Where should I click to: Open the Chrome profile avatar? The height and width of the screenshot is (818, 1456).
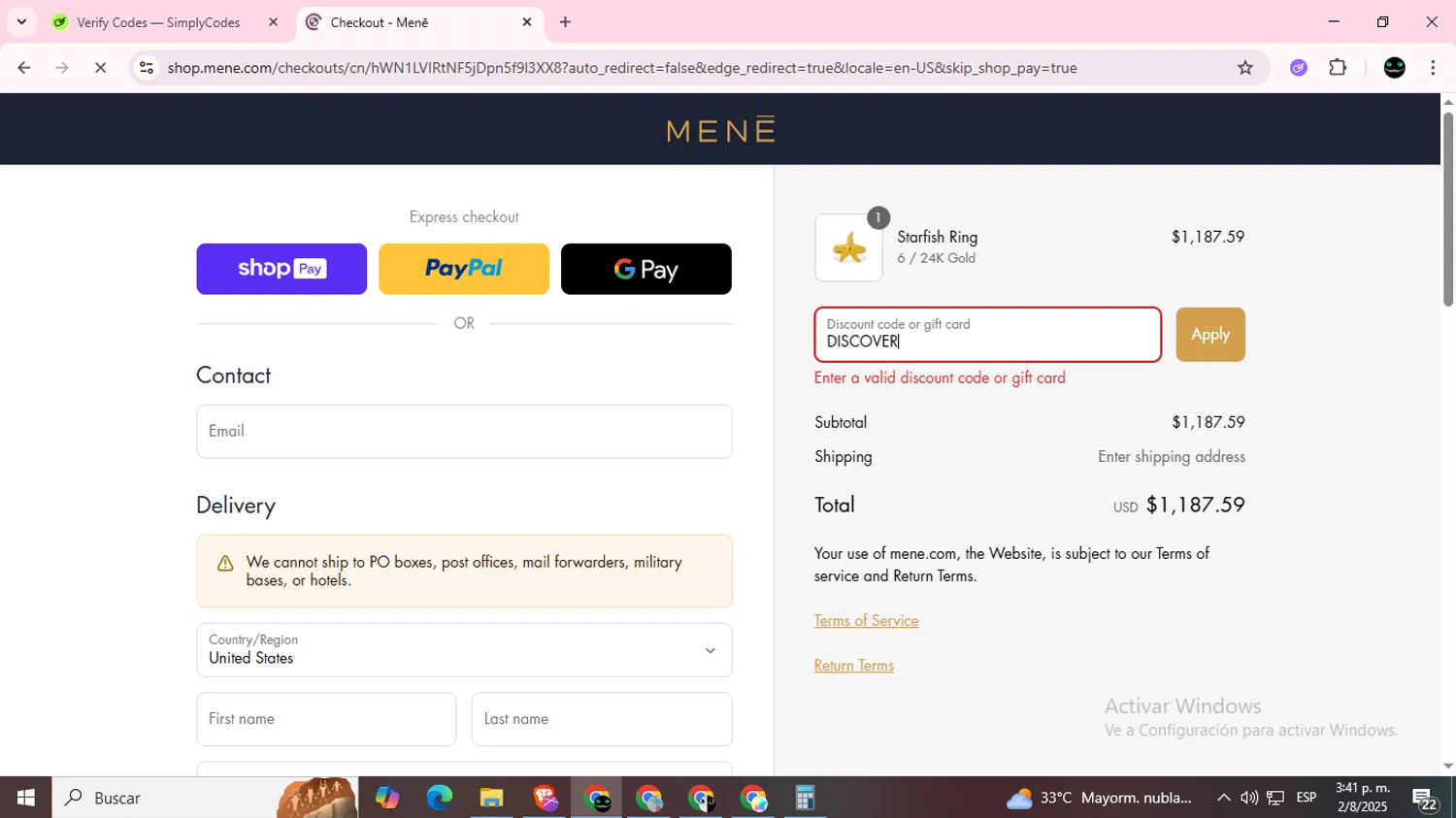click(1395, 68)
